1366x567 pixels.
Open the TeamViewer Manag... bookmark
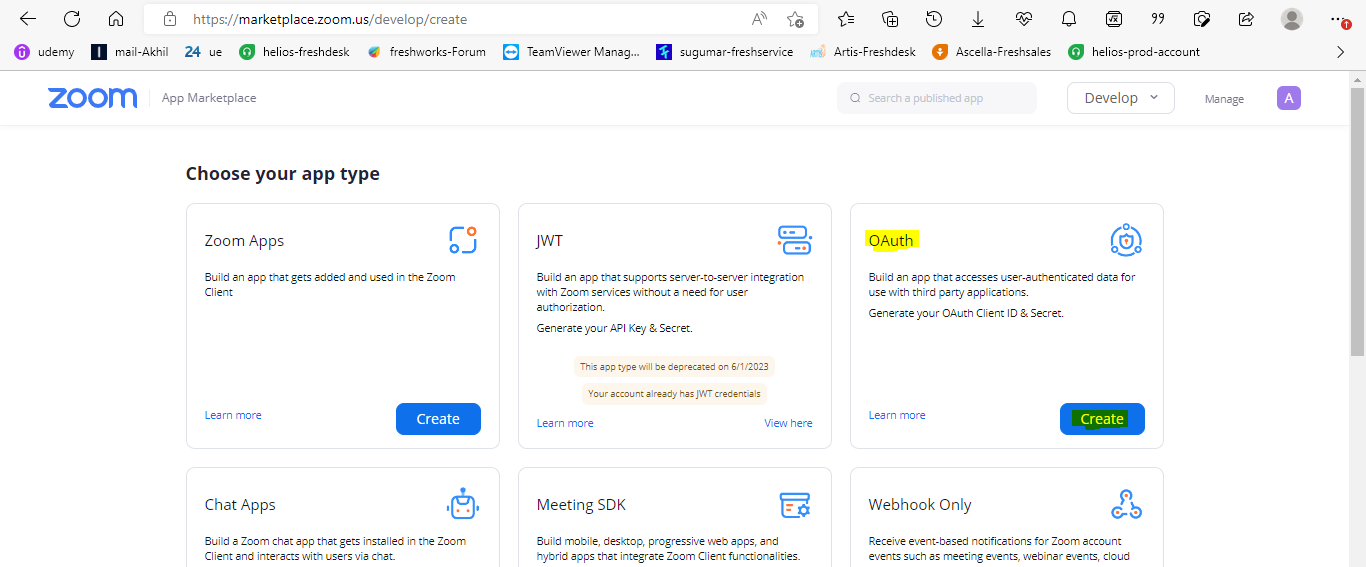pyautogui.click(x=571, y=52)
